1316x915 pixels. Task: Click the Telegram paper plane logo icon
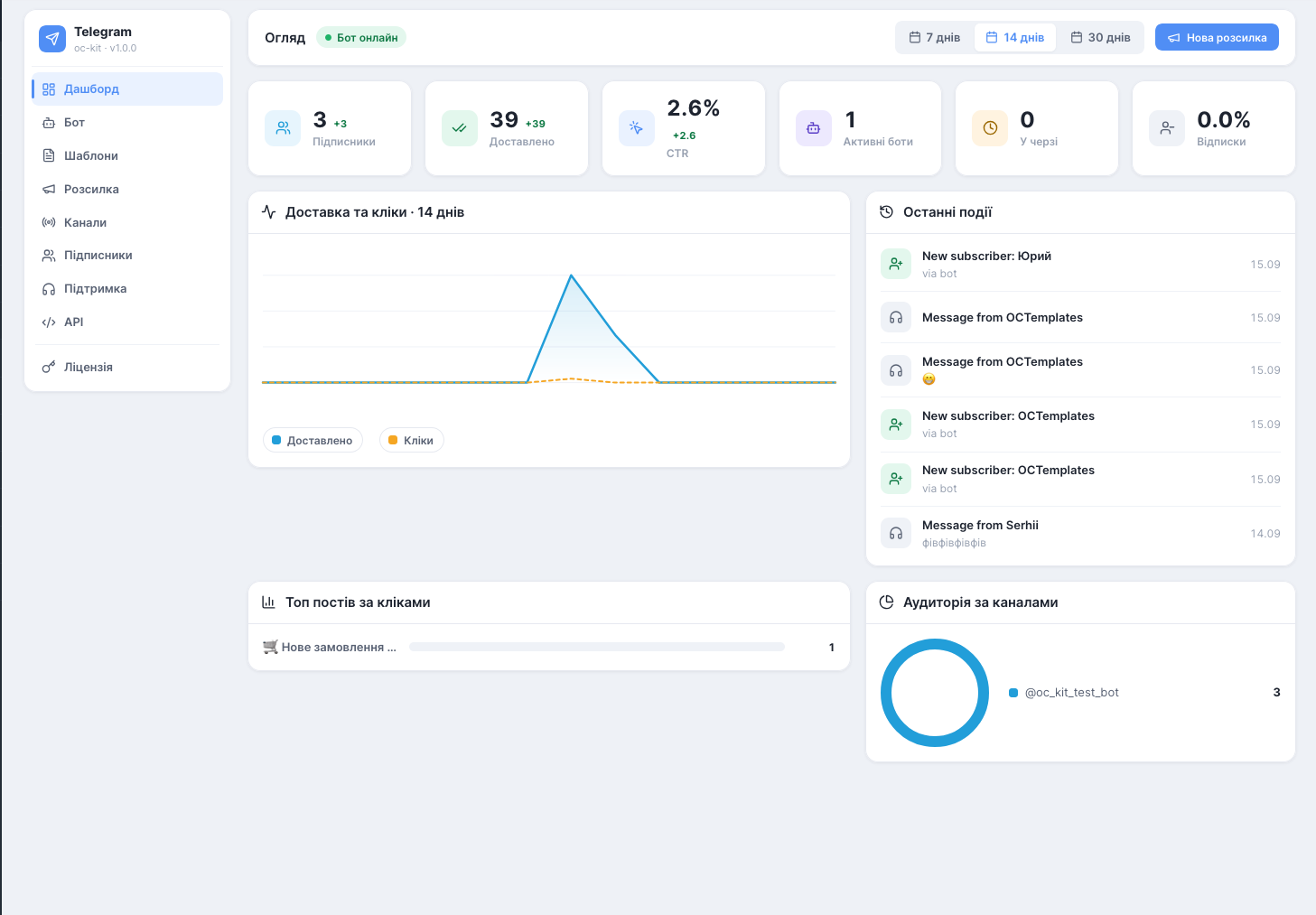[52, 39]
